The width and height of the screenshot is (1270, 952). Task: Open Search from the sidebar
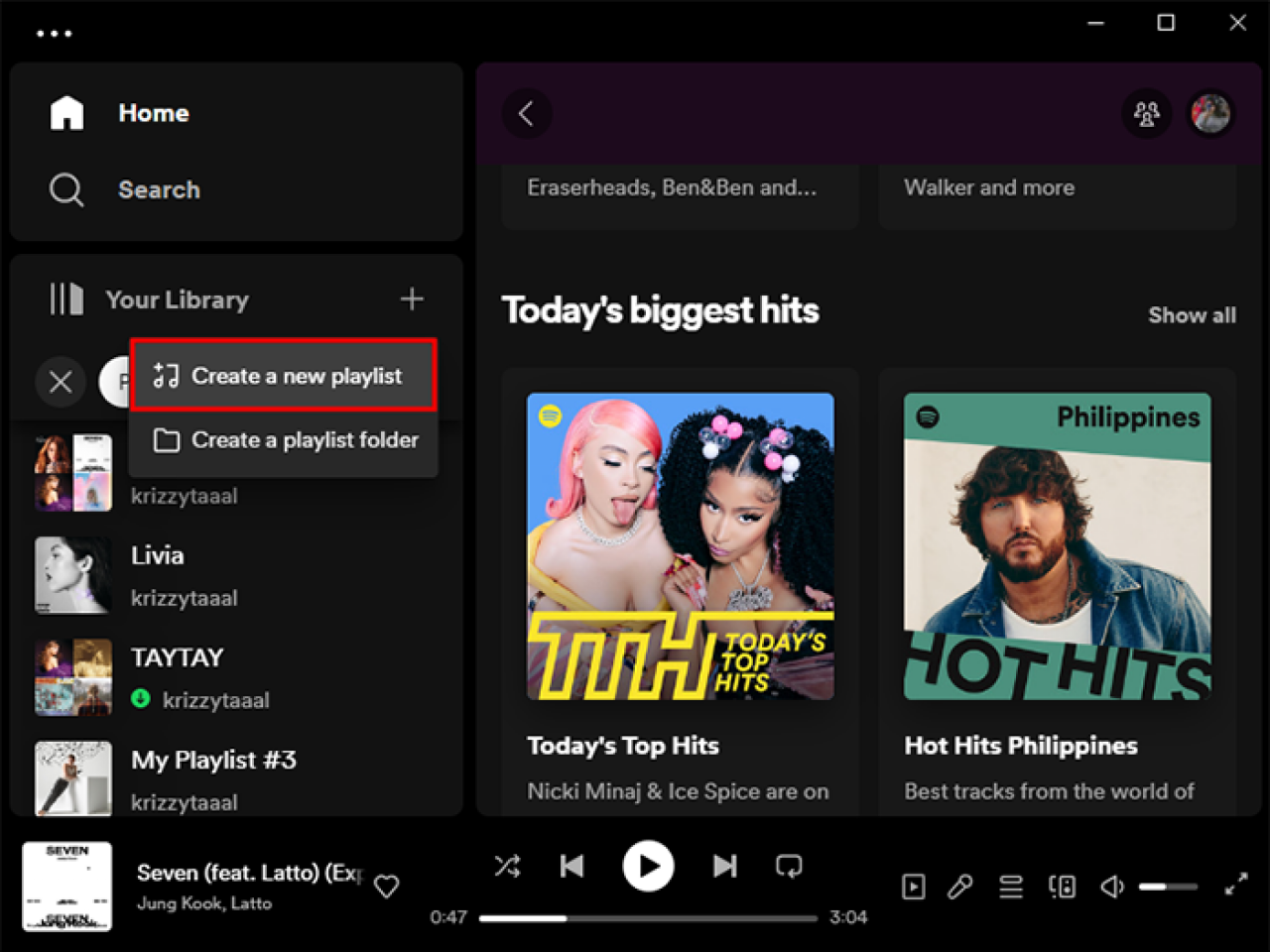click(x=159, y=189)
